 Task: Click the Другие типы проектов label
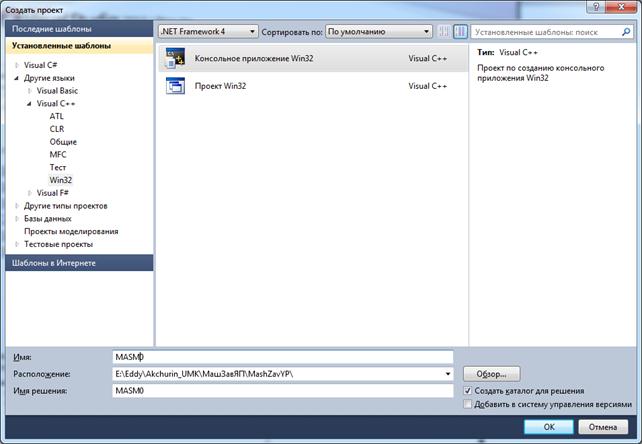(x=66, y=206)
